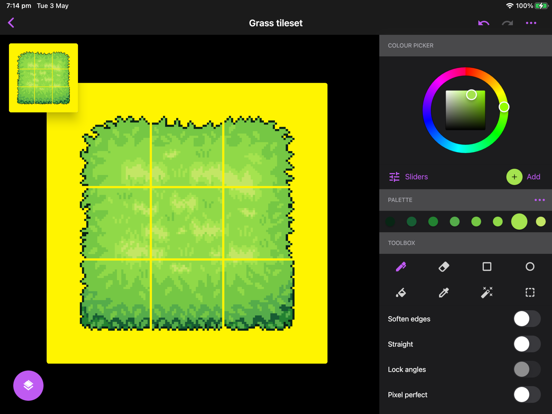The height and width of the screenshot is (414, 552).
Task: Open the colour Sliders icon
Action: [x=394, y=177]
